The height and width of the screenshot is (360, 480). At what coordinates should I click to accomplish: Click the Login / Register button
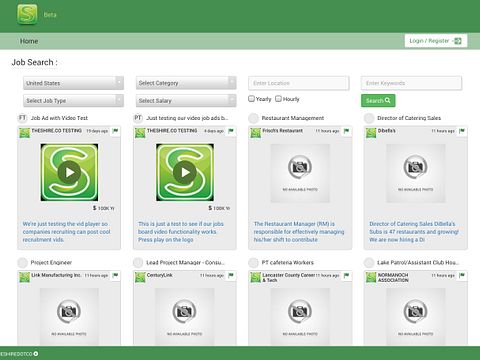click(x=436, y=41)
